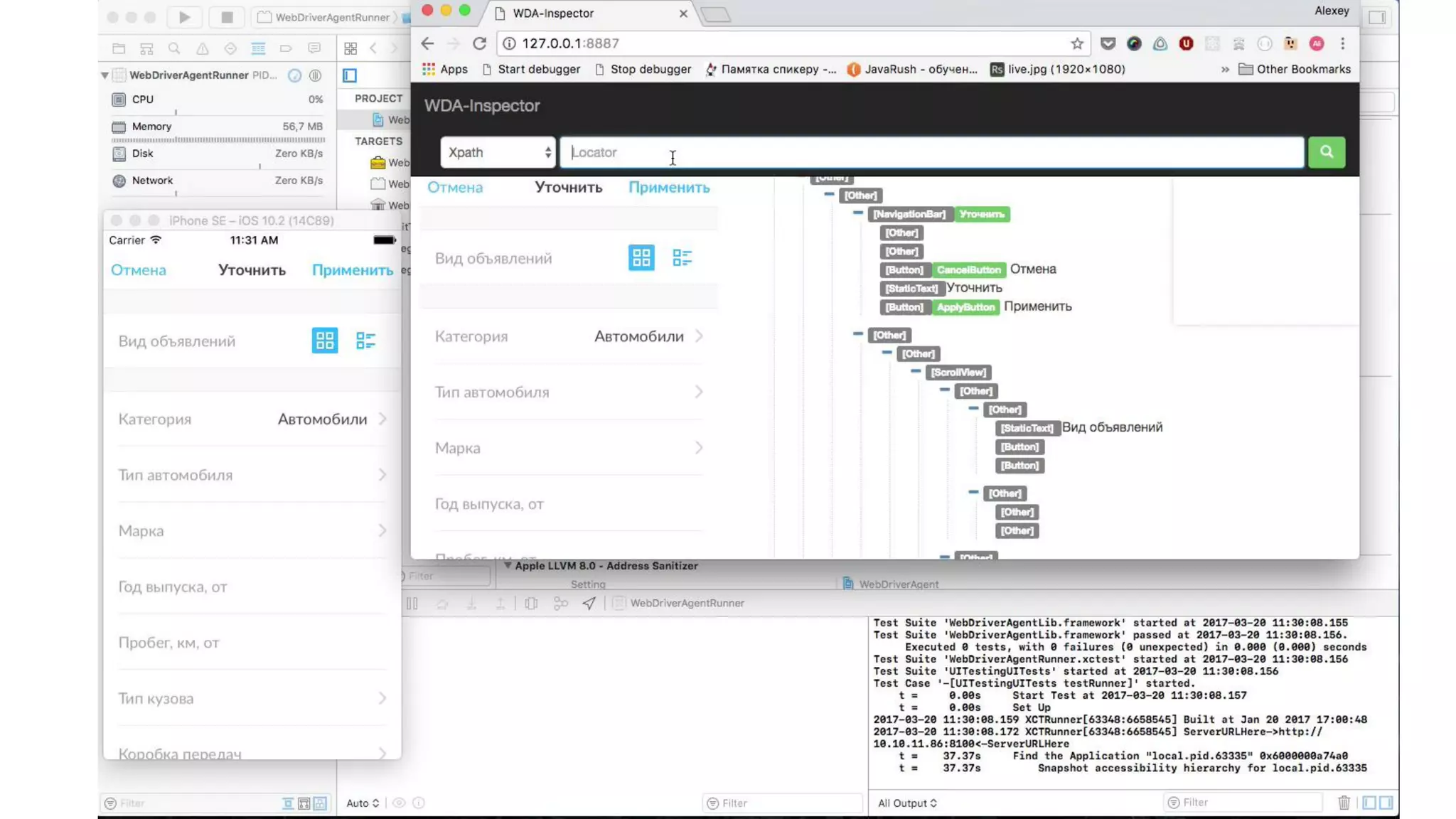1456x819 pixels.
Task: Collapse the ScrollView tree node
Action: pos(916,371)
